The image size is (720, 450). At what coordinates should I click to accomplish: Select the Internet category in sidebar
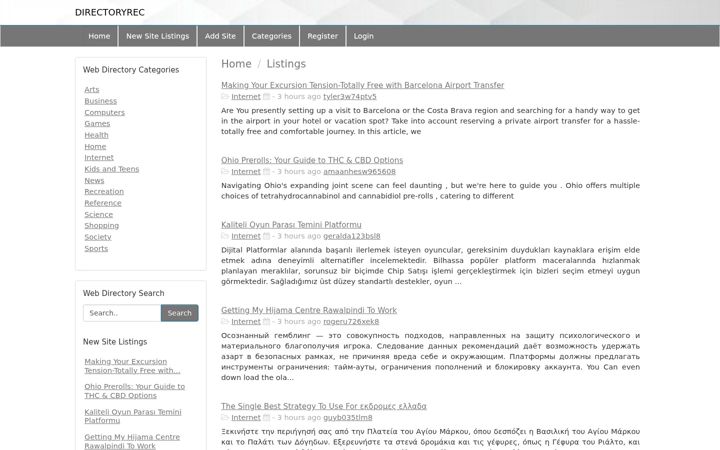tap(99, 158)
